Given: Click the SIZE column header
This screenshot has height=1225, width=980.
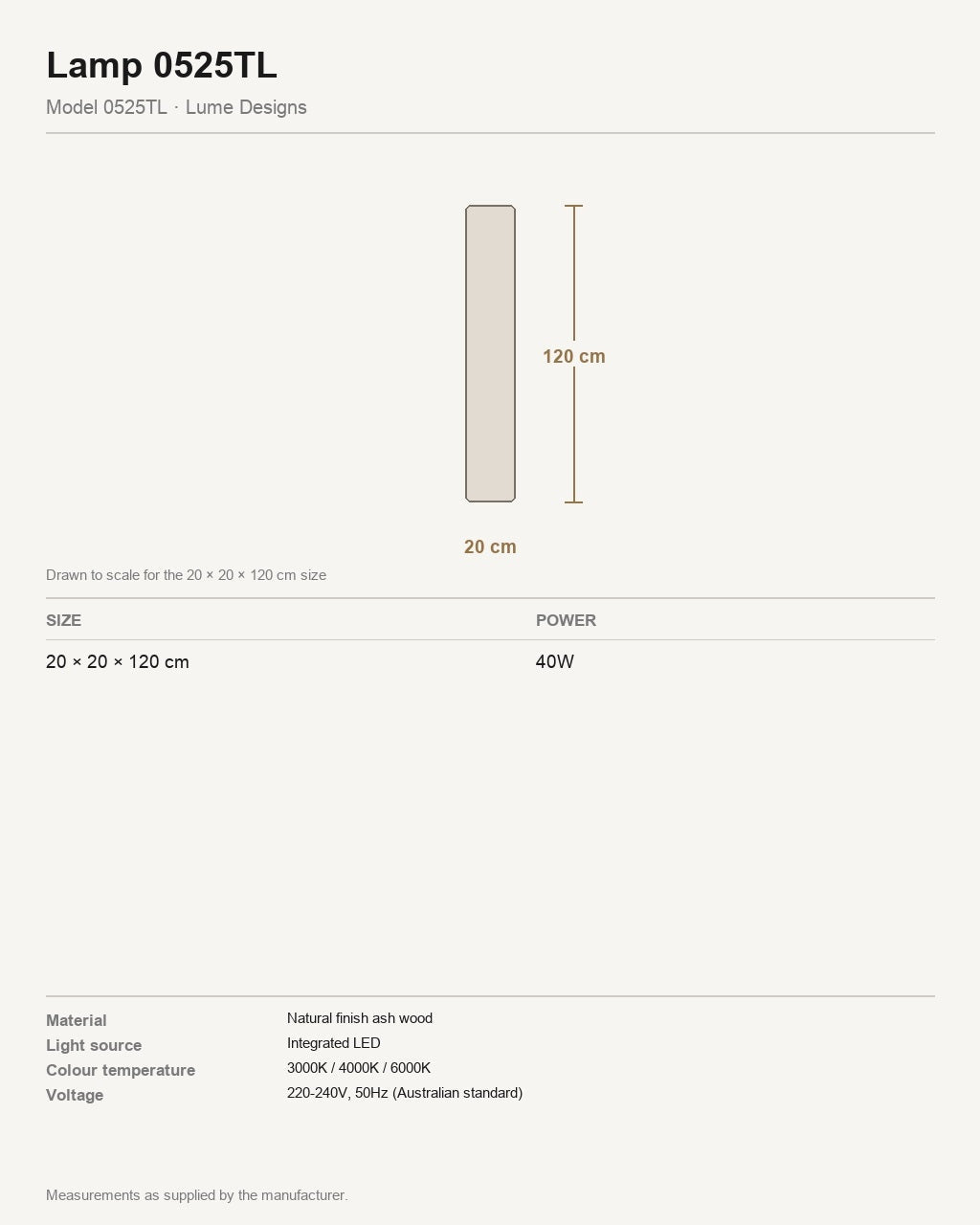Looking at the screenshot, I should click(x=63, y=620).
